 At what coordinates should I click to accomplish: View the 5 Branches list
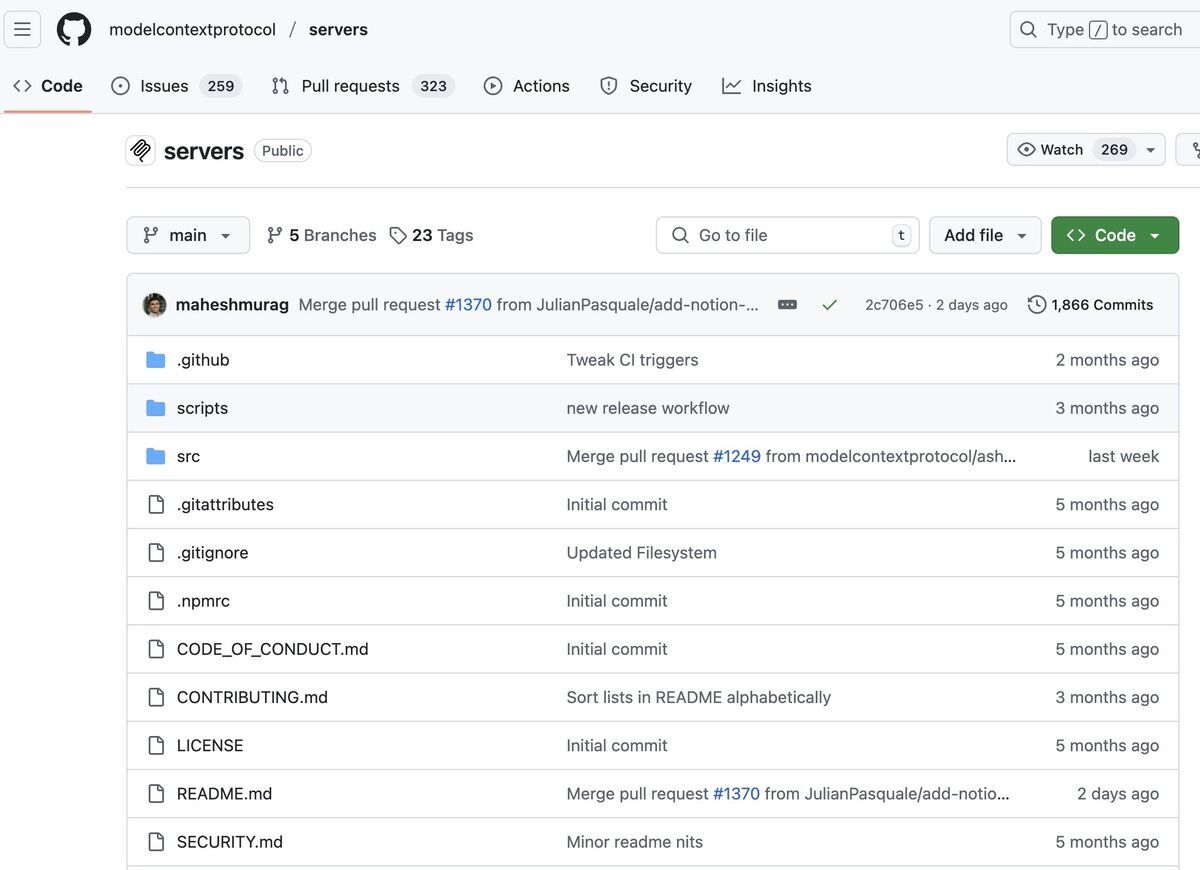click(x=322, y=235)
